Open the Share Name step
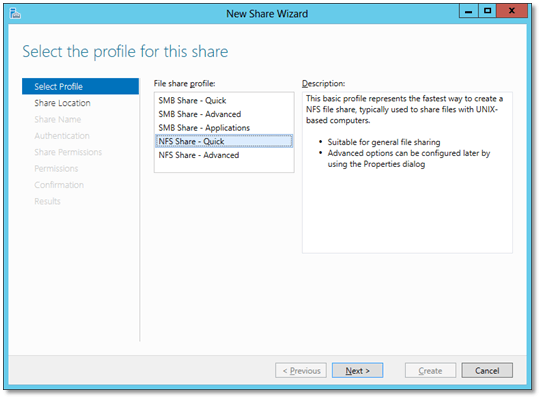The height and width of the screenshot is (399, 541). click(58, 119)
